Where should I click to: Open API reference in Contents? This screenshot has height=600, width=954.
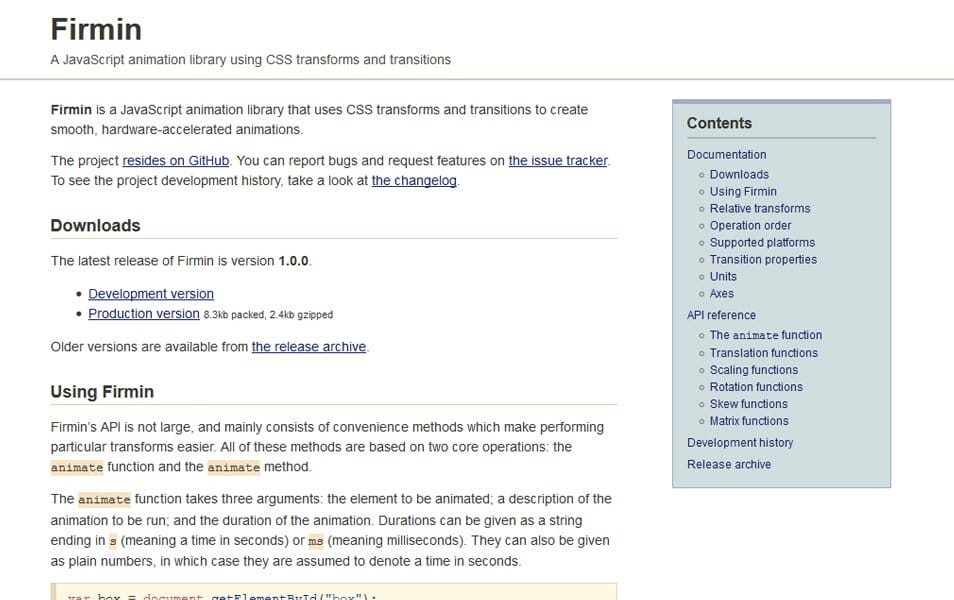point(721,315)
